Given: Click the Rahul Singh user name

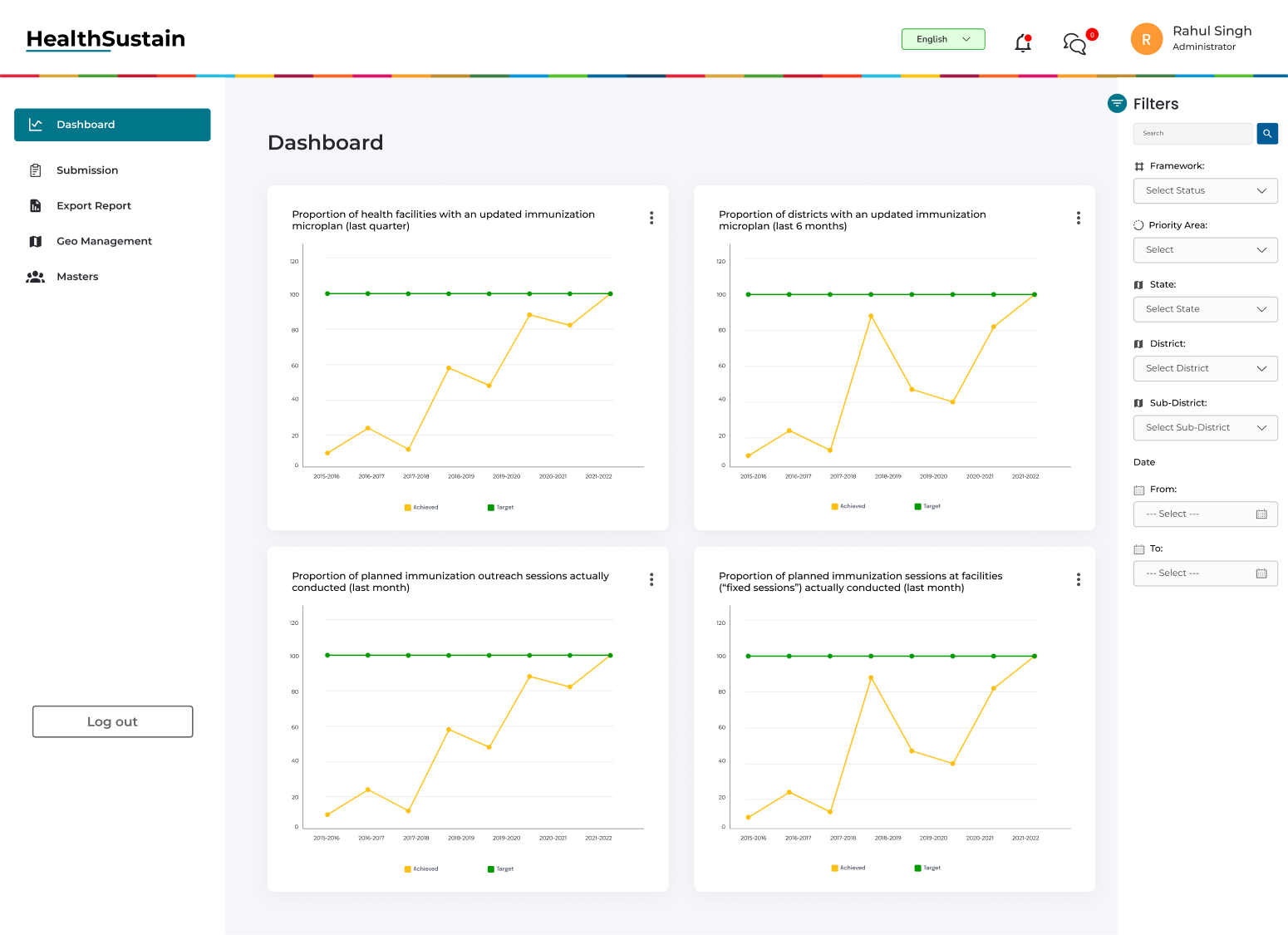Looking at the screenshot, I should coord(1212,31).
